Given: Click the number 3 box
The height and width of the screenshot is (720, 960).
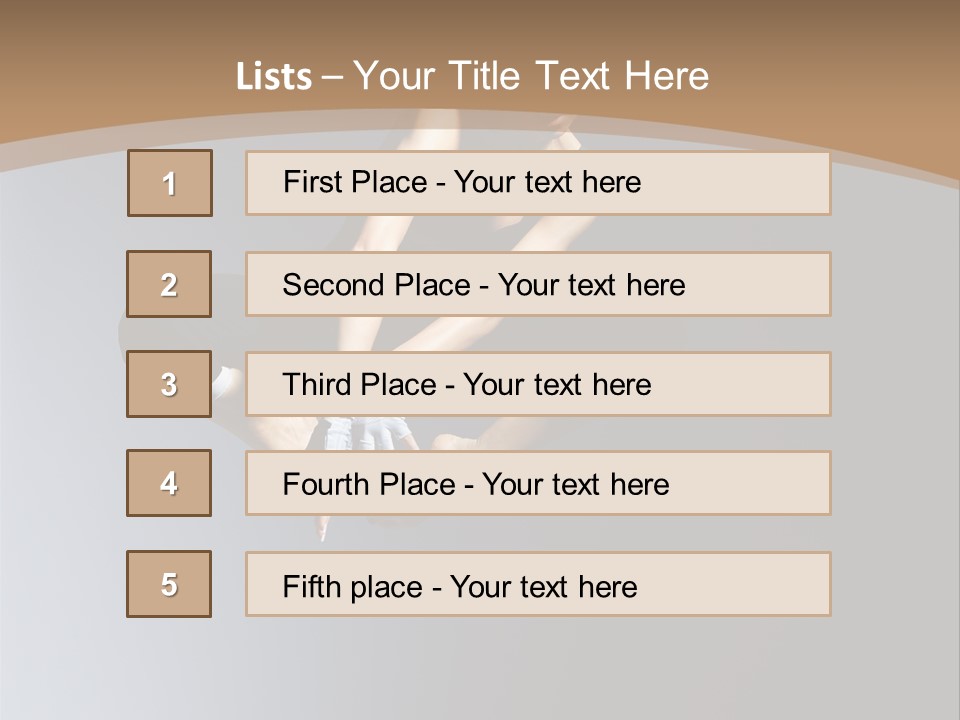Looking at the screenshot, I should pos(169,384).
